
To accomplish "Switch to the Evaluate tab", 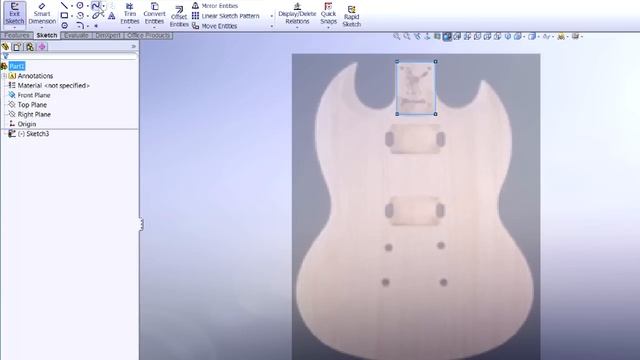I will point(76,36).
